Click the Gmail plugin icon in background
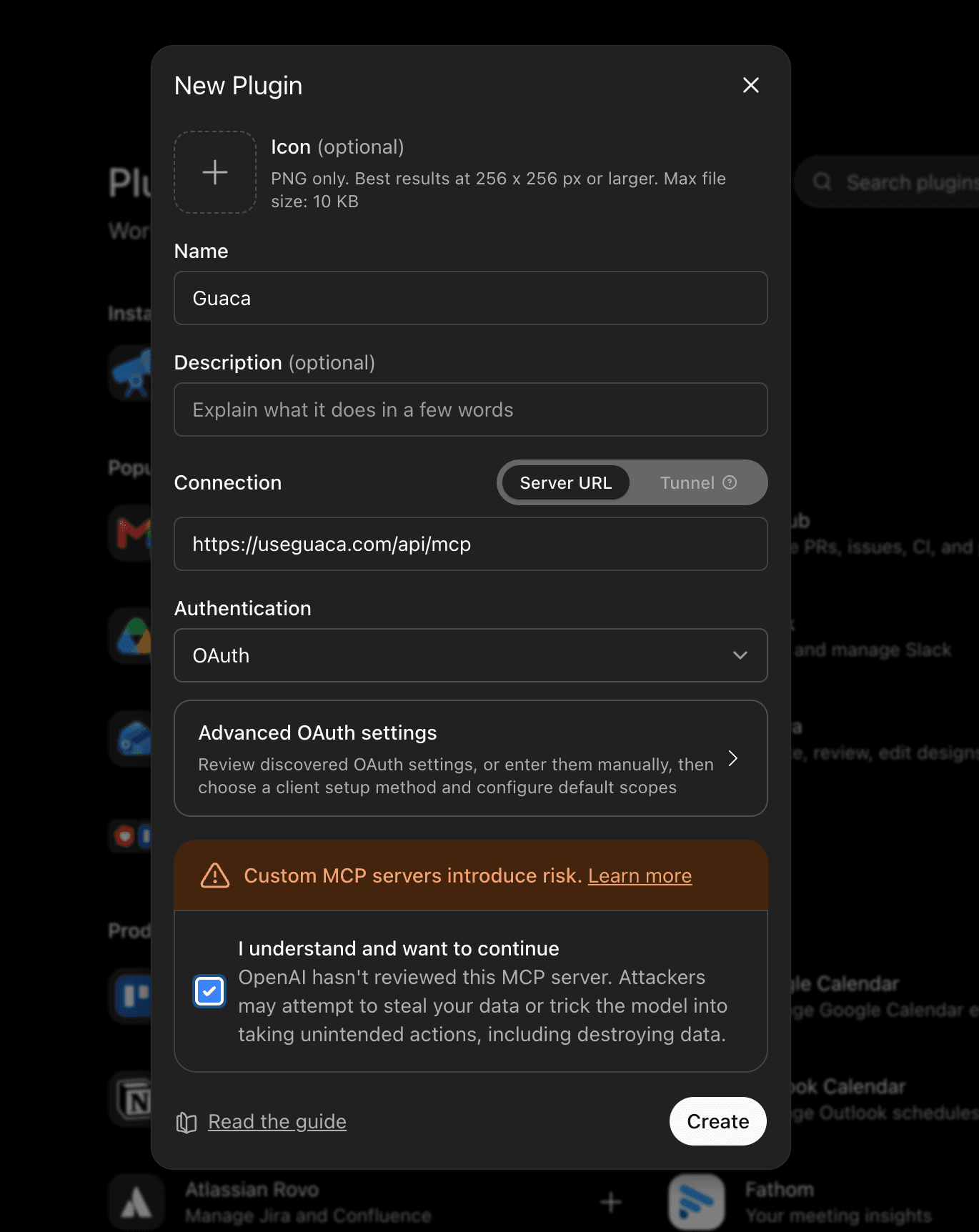Viewport: 979px width, 1232px height. 131,533
